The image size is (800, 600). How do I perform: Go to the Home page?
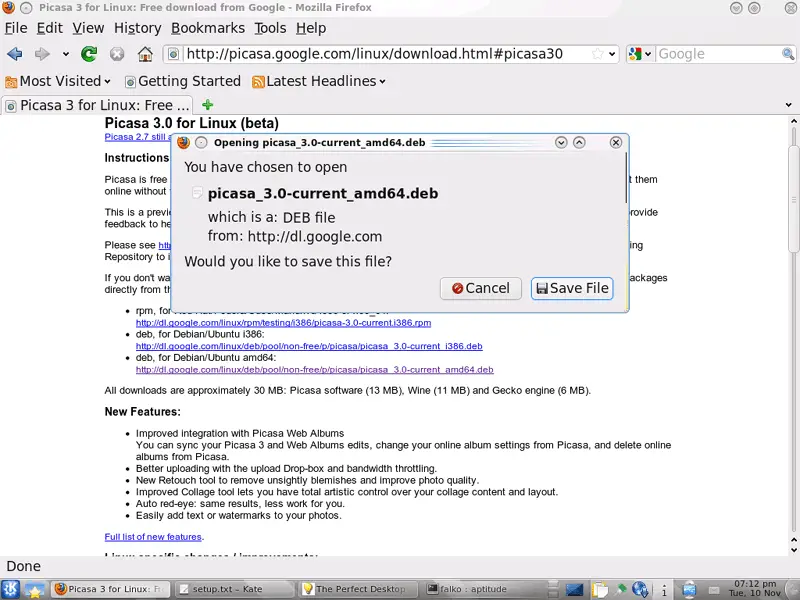coord(145,54)
